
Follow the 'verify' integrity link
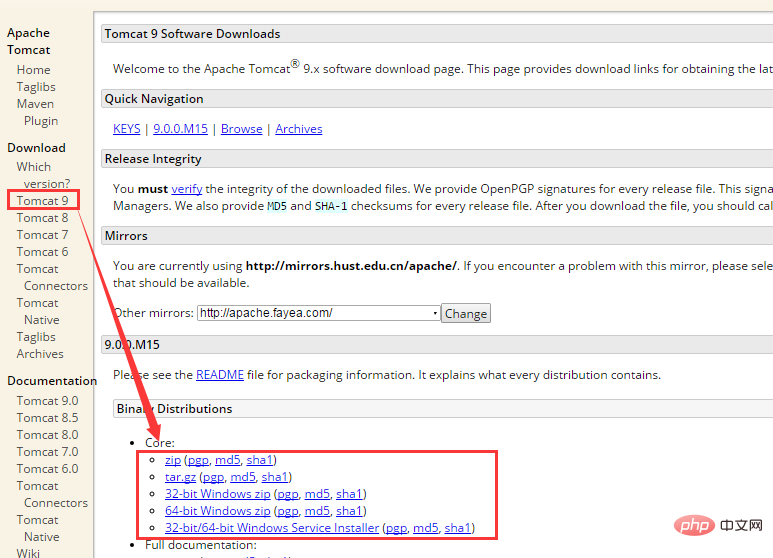point(187,189)
